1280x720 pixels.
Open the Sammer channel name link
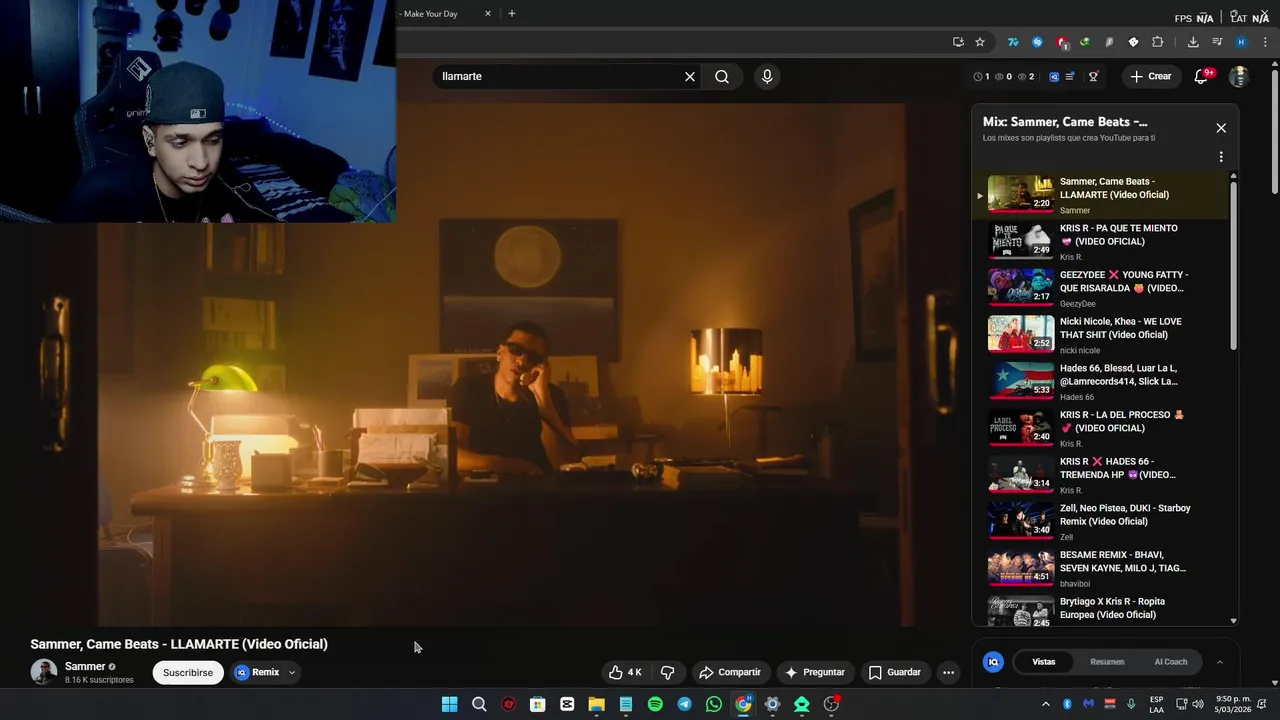click(x=85, y=666)
